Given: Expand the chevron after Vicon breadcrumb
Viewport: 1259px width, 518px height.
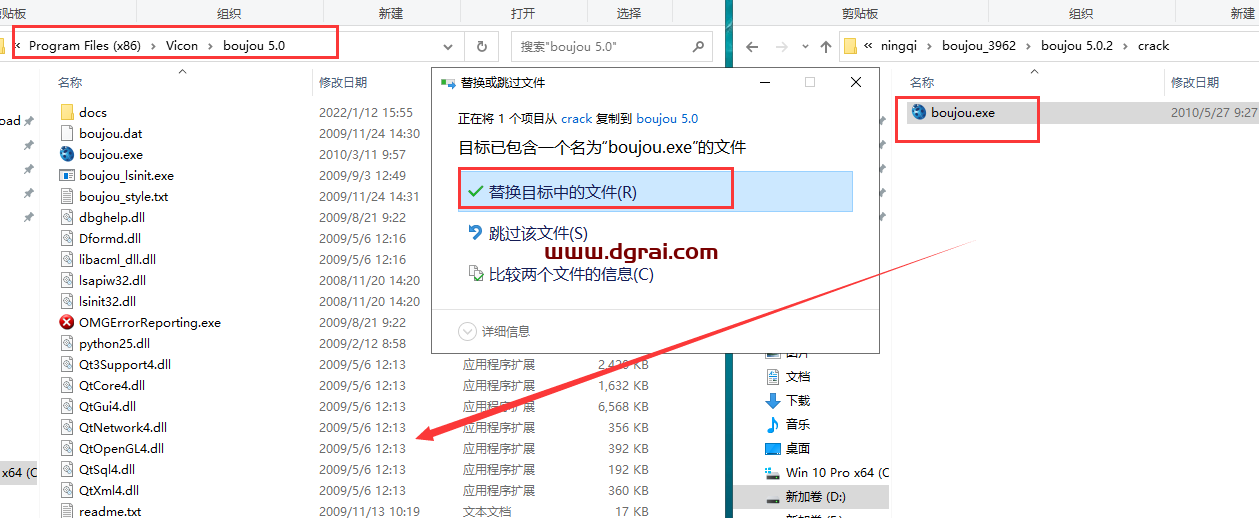Looking at the screenshot, I should point(211,46).
